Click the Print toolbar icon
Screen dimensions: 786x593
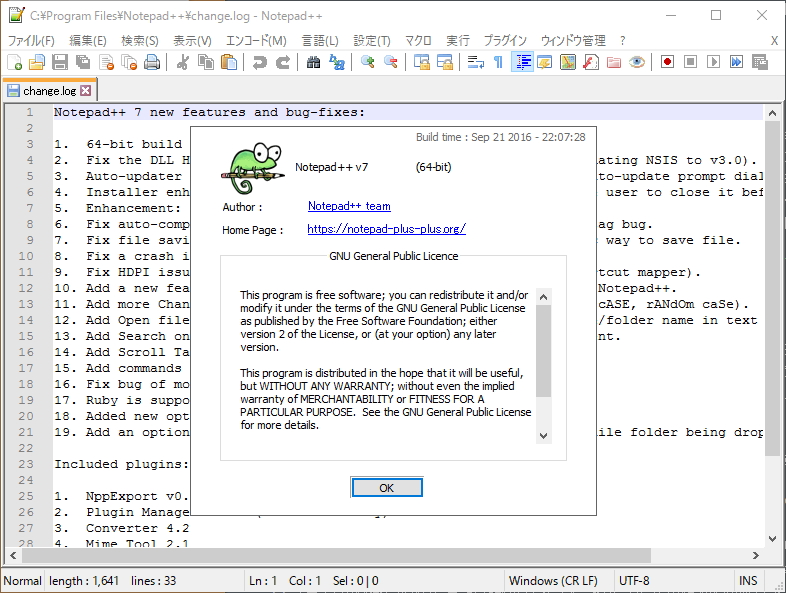(x=152, y=62)
